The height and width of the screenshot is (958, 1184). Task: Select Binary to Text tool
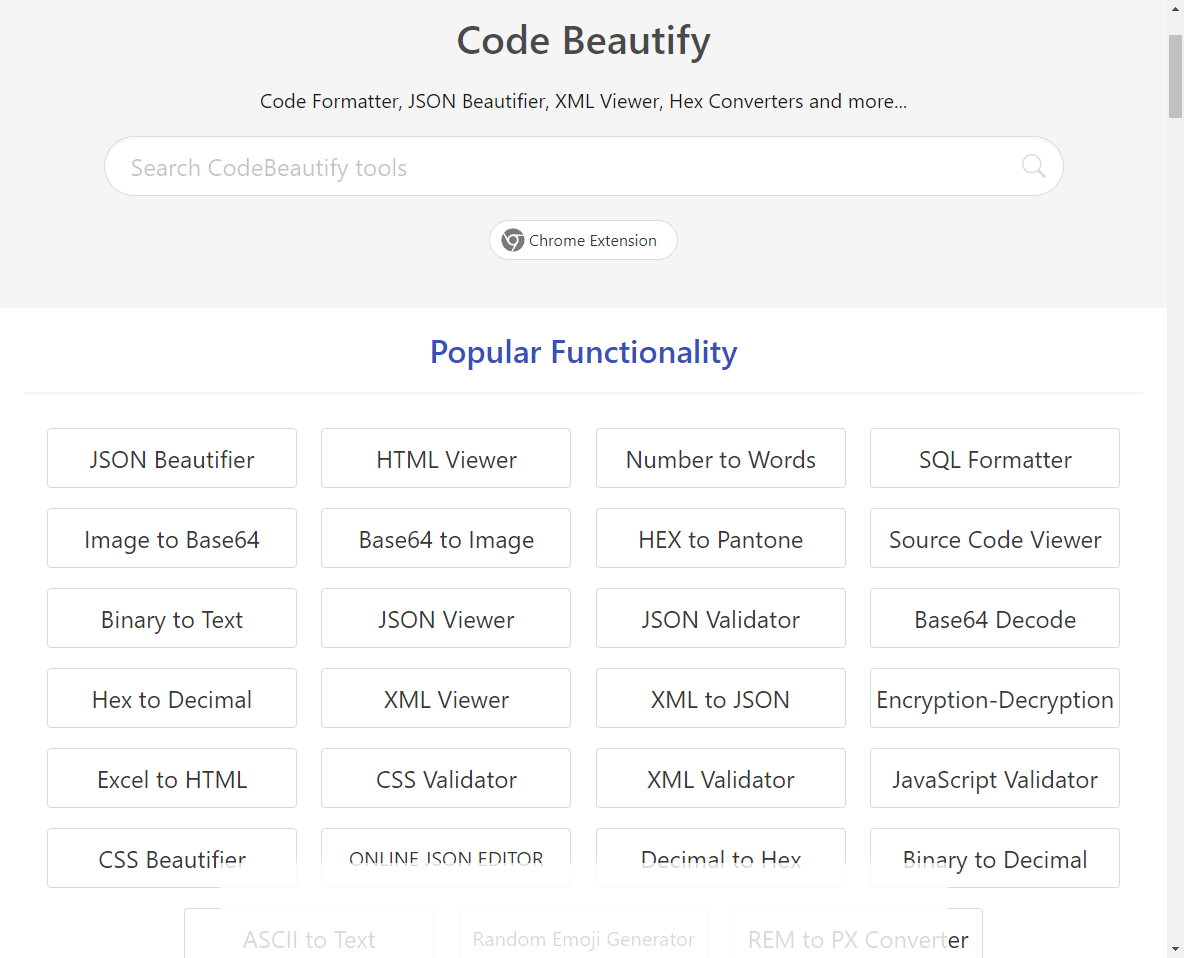click(172, 619)
